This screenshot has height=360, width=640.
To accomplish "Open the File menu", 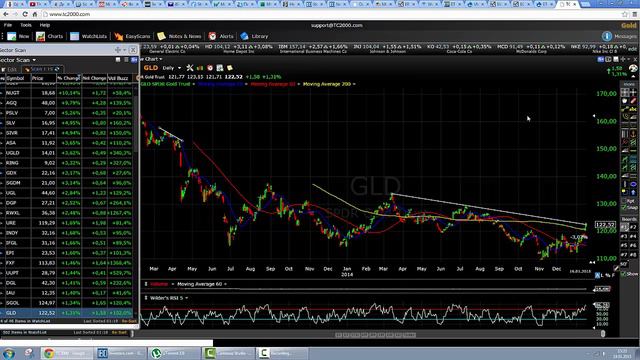I will (x=8, y=25).
